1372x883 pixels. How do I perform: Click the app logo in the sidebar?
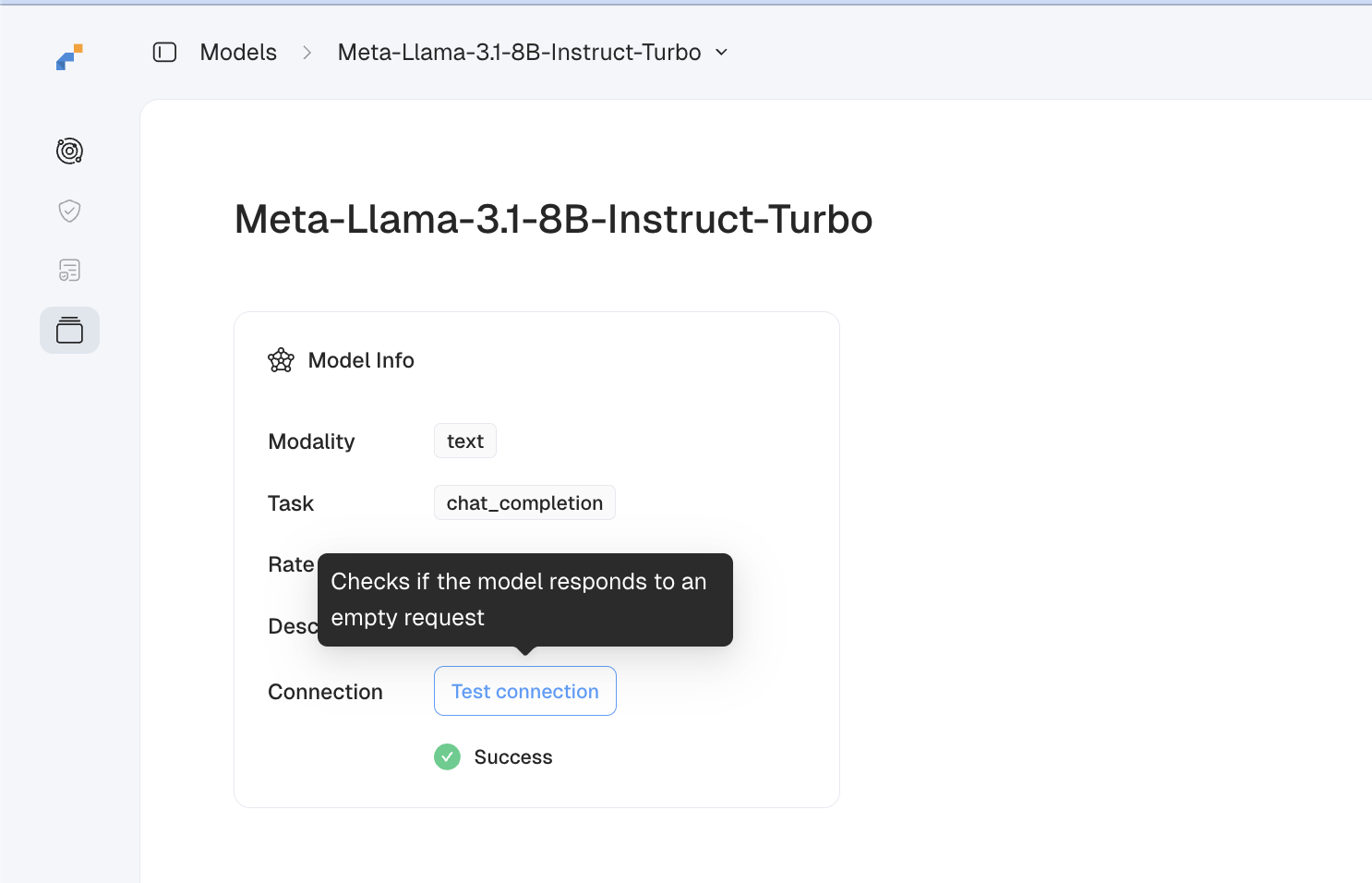[69, 57]
